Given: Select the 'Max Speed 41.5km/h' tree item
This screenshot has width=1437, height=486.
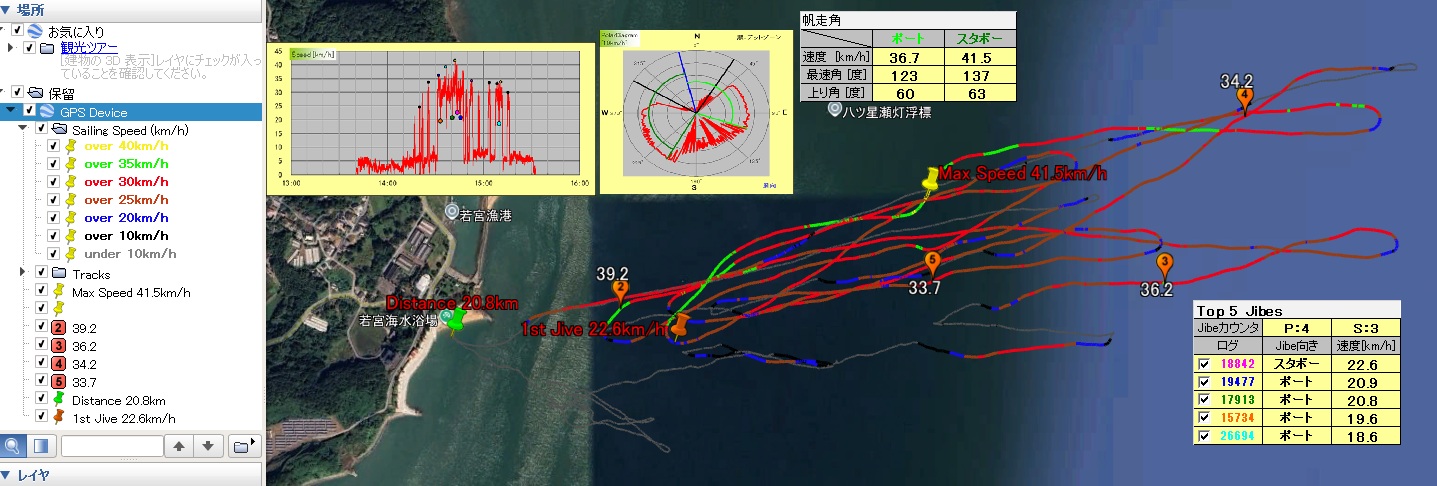Looking at the screenshot, I should point(130,293).
